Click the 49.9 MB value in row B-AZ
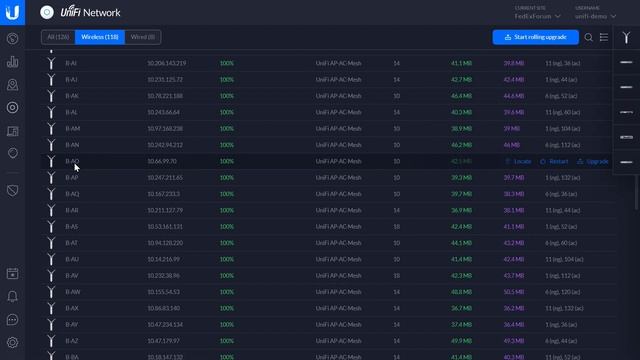The height and width of the screenshot is (360, 640). (x=462, y=341)
